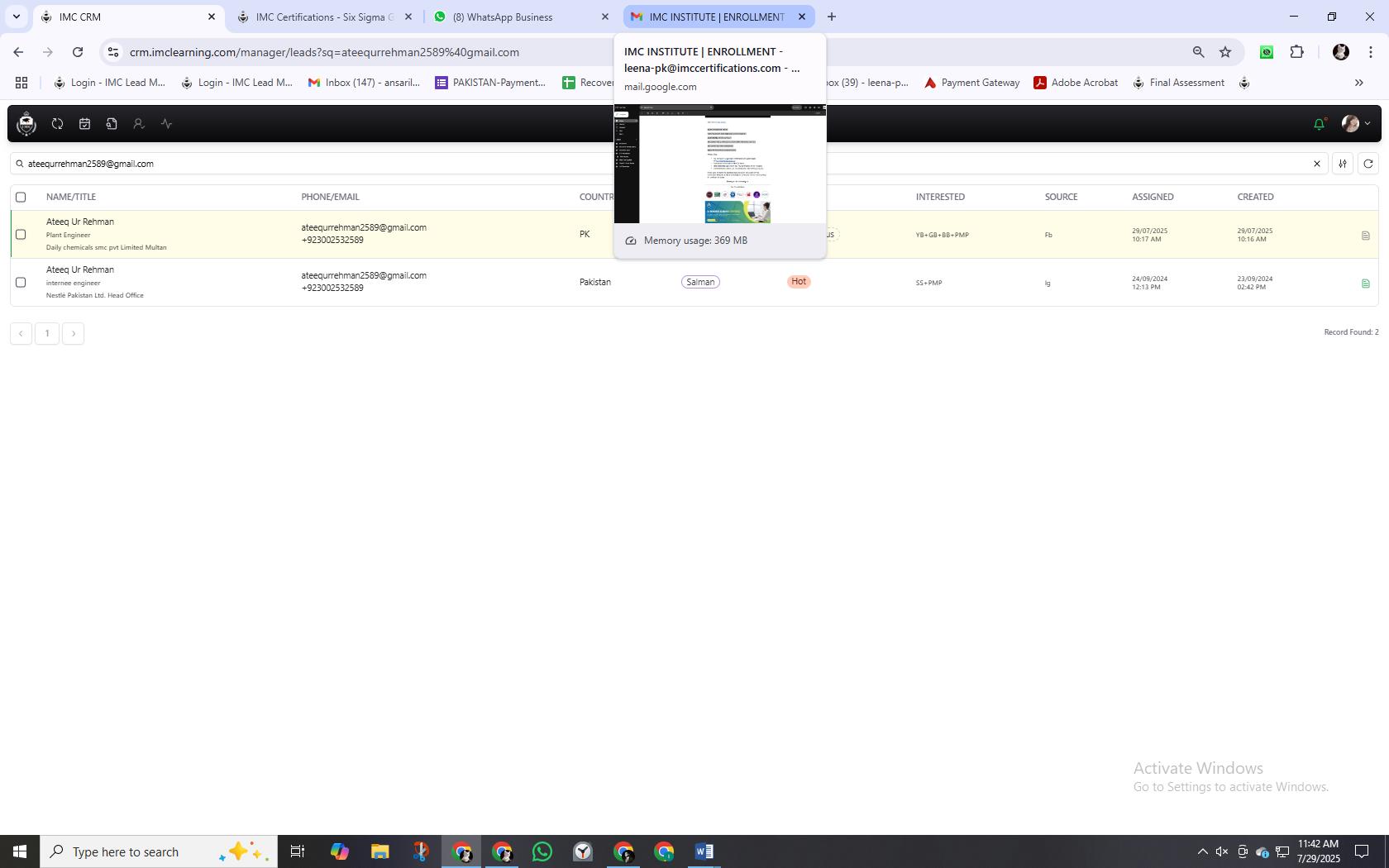Open the bookmarks apps grid icon
The height and width of the screenshot is (868, 1389).
21,83
